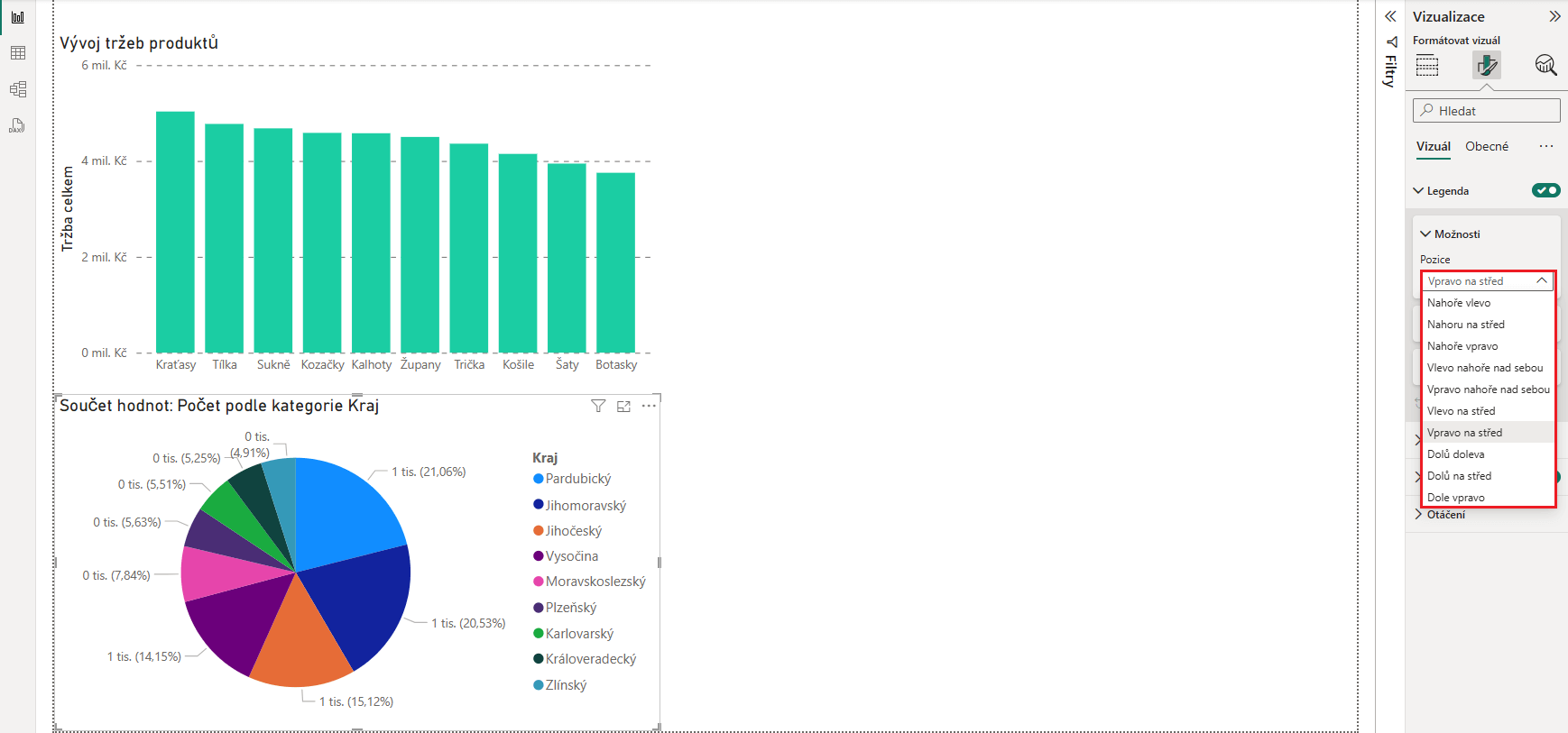Viewport: 1568px width, 733px height.
Task: Click the pie chart title text
Action: (x=219, y=406)
